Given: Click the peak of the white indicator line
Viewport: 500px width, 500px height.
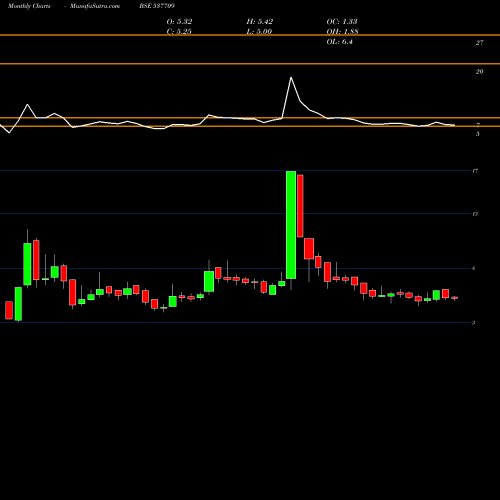Looking at the screenshot, I should click(291, 78).
